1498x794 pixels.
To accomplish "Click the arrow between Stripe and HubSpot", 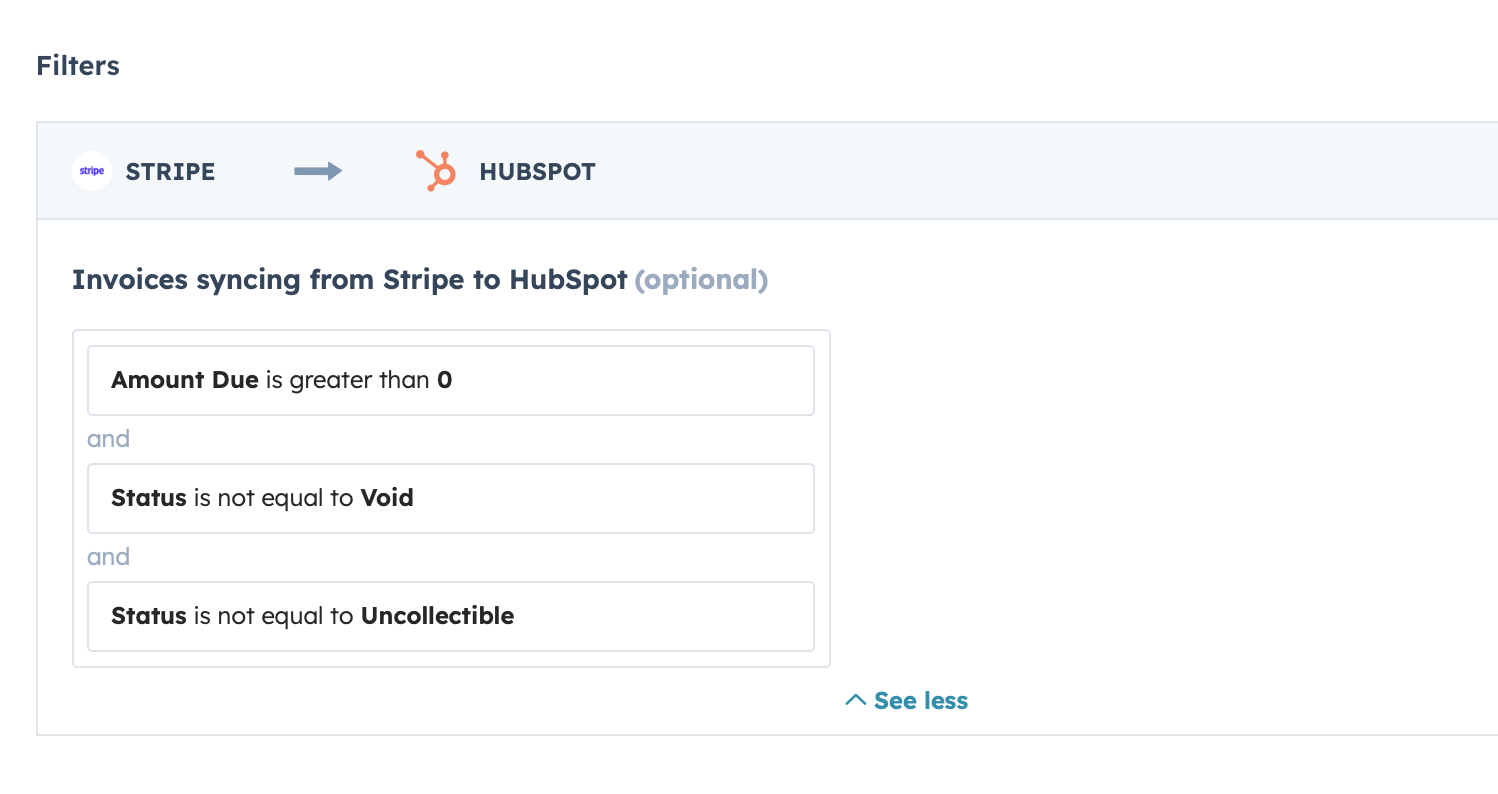I will click(318, 172).
